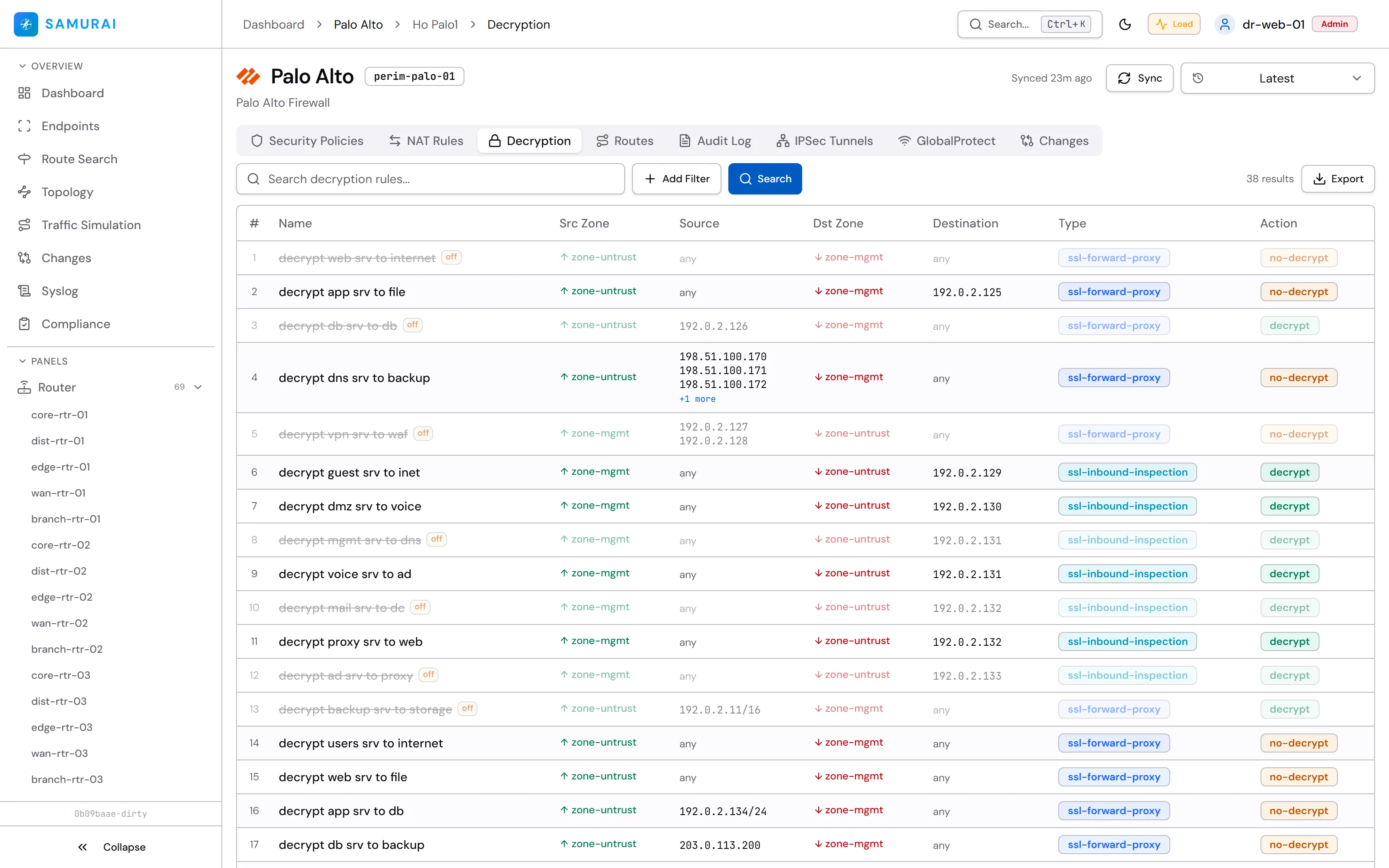The height and width of the screenshot is (868, 1389).
Task: Click the Samurai logo icon
Action: coord(26,24)
